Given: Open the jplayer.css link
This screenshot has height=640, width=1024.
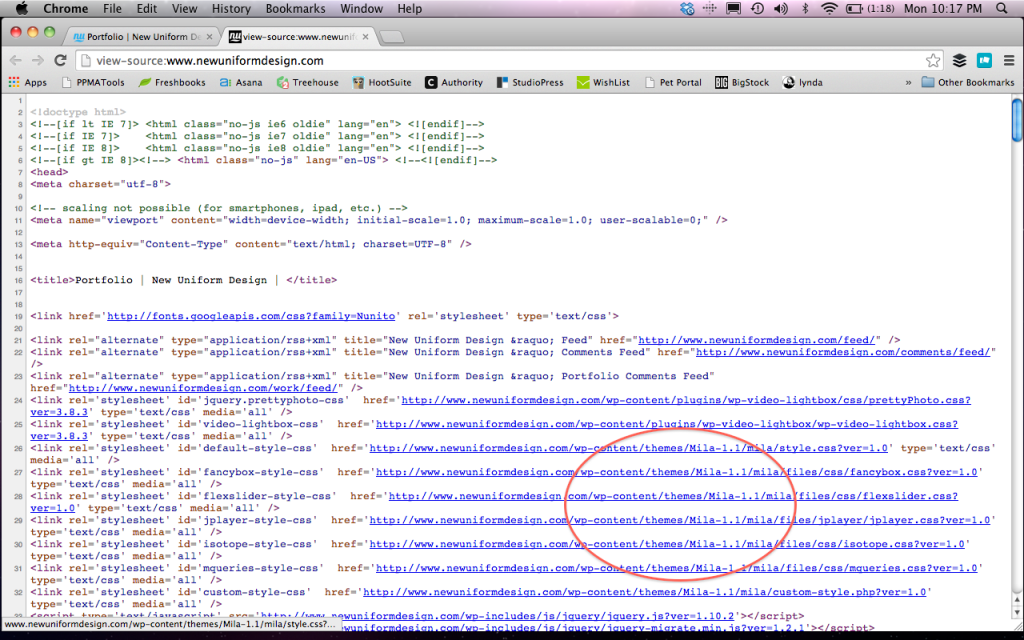Looking at the screenshot, I should (680, 520).
